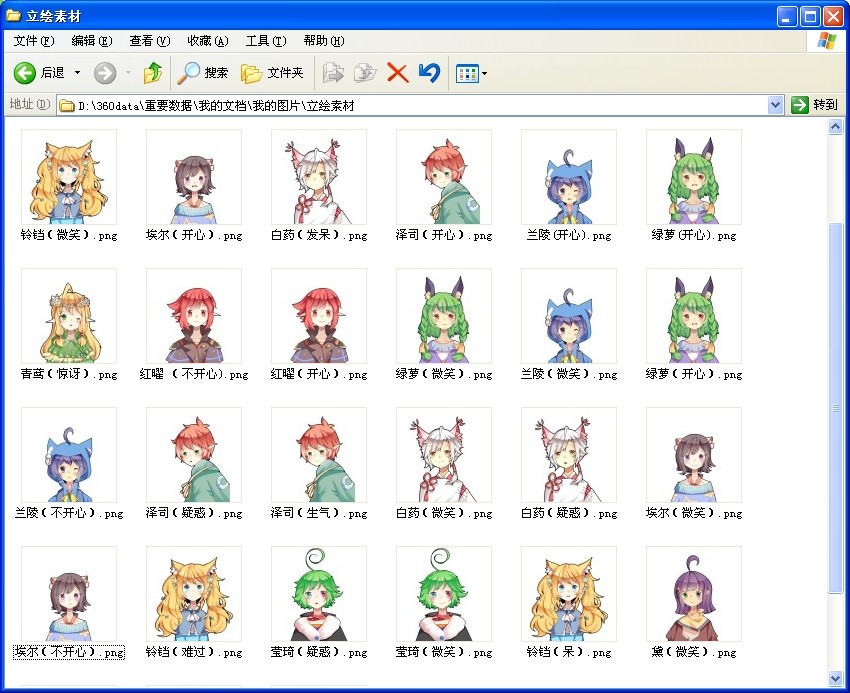Click the Copy To folder icon
Viewport: 850px width, 693px height.
(365, 73)
